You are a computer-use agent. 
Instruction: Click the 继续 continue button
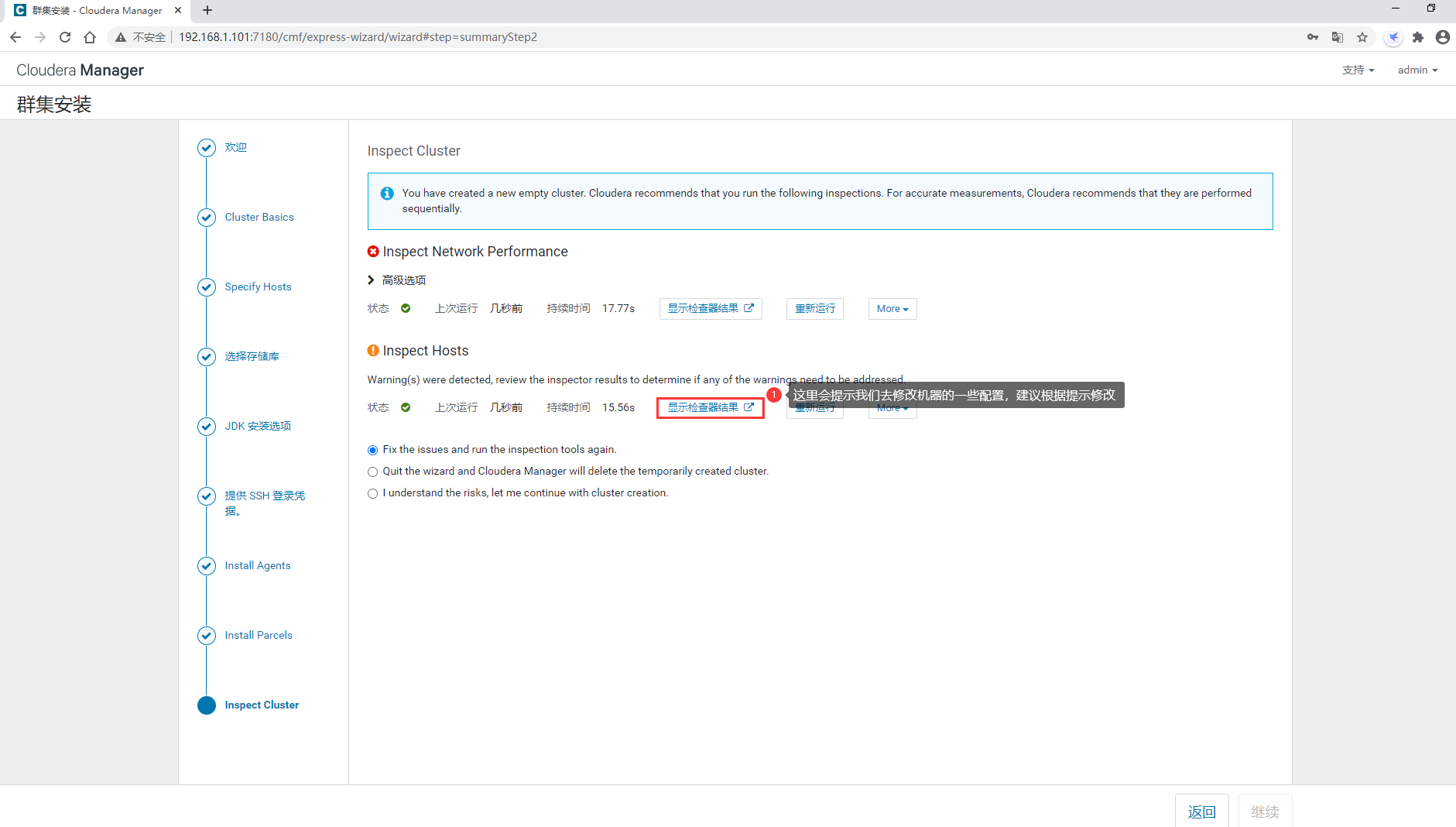click(1265, 812)
